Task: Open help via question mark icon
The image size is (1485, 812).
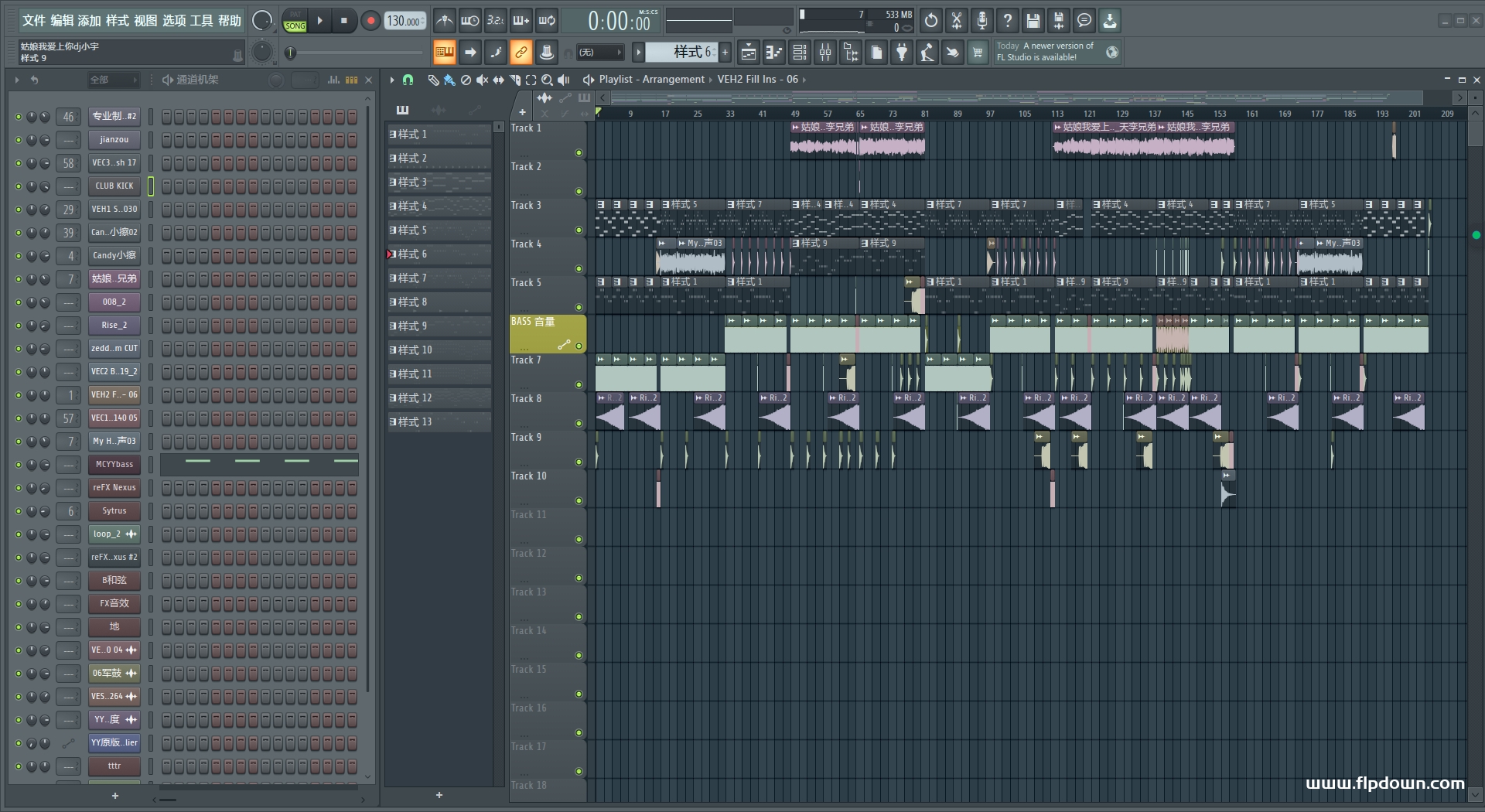Action: 1008,21
